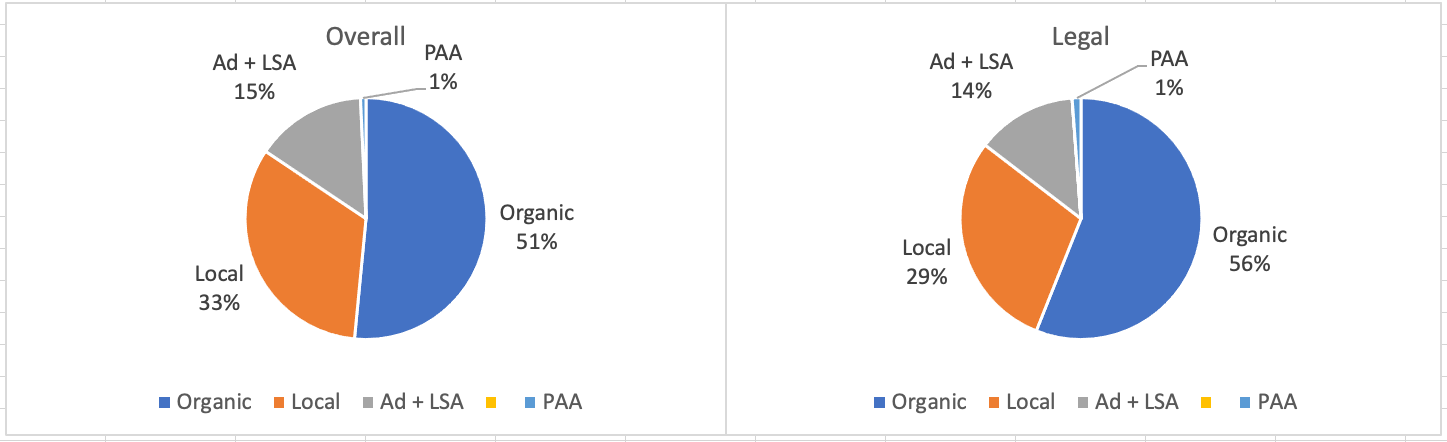1447x442 pixels.
Task: Click the orange Local slice in Overall chart
Action: click(300, 250)
